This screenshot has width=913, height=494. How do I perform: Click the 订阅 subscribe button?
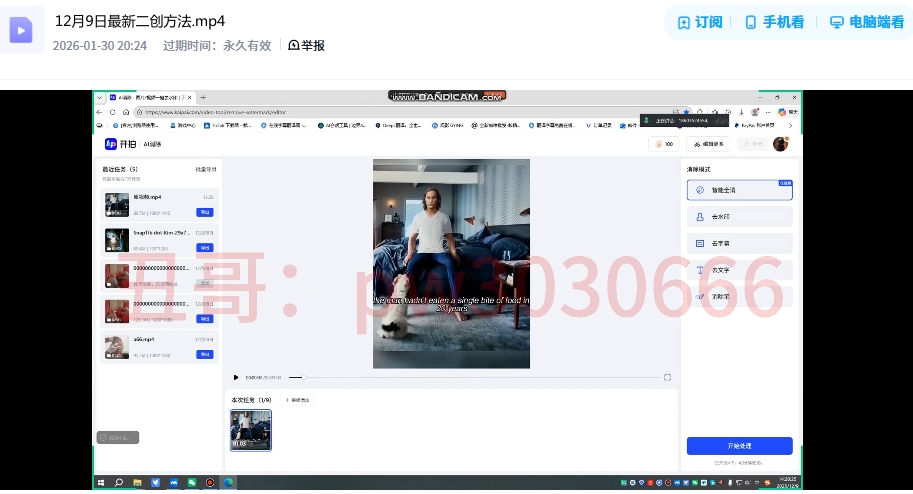[x=700, y=22]
